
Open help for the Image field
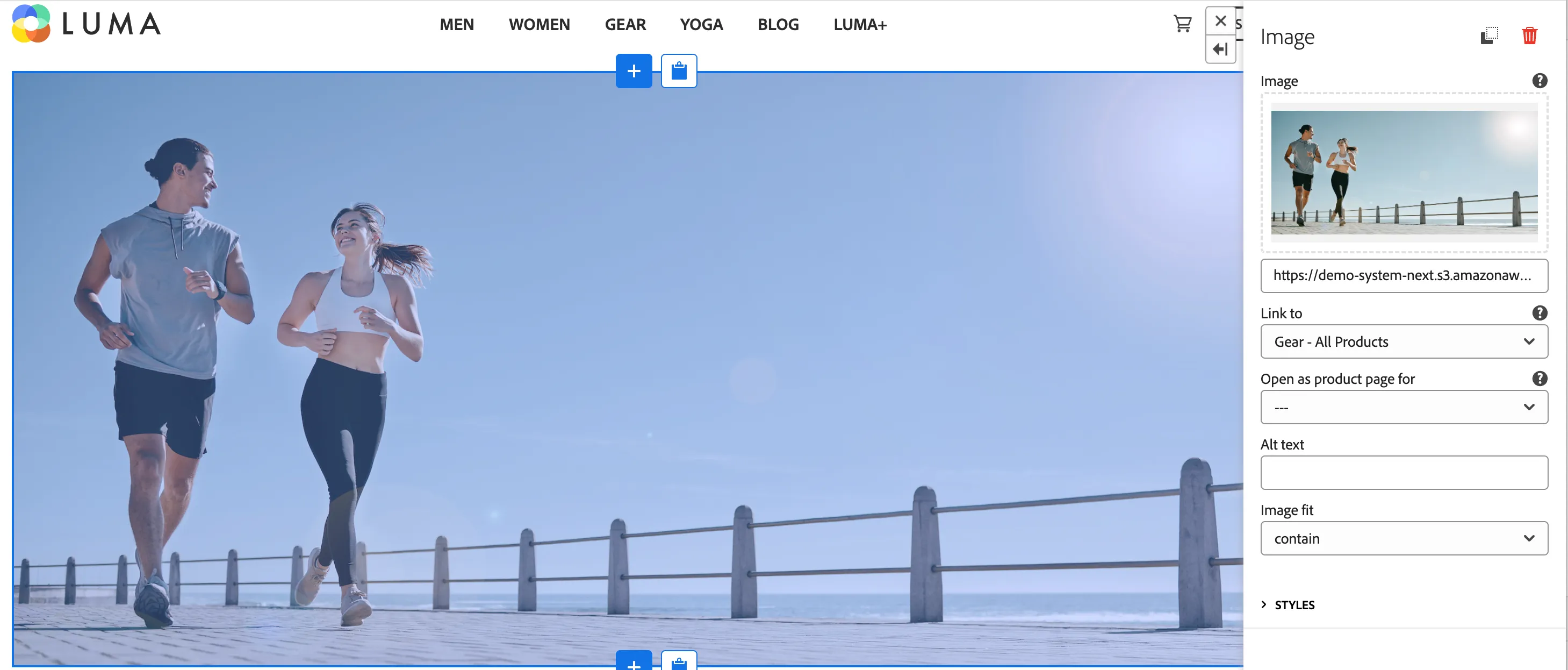click(1540, 81)
